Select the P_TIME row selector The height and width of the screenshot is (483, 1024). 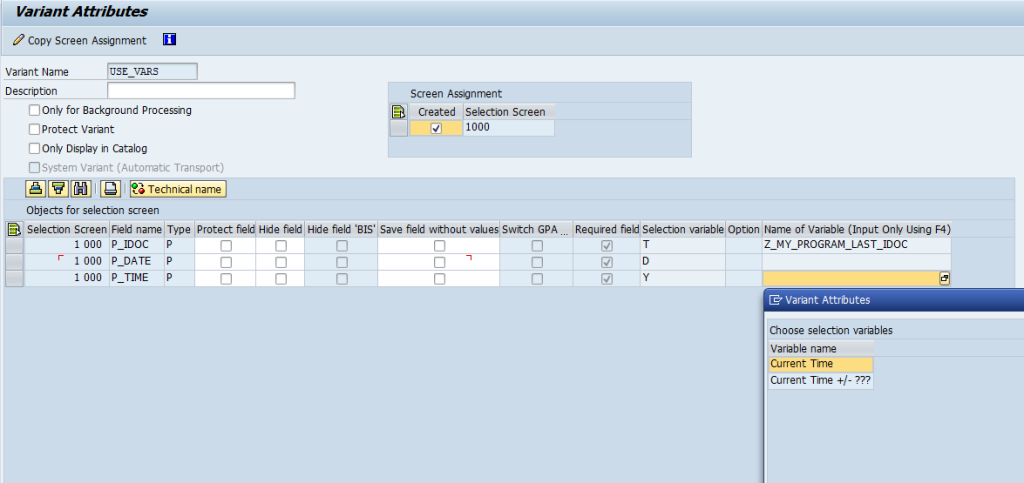pos(14,278)
